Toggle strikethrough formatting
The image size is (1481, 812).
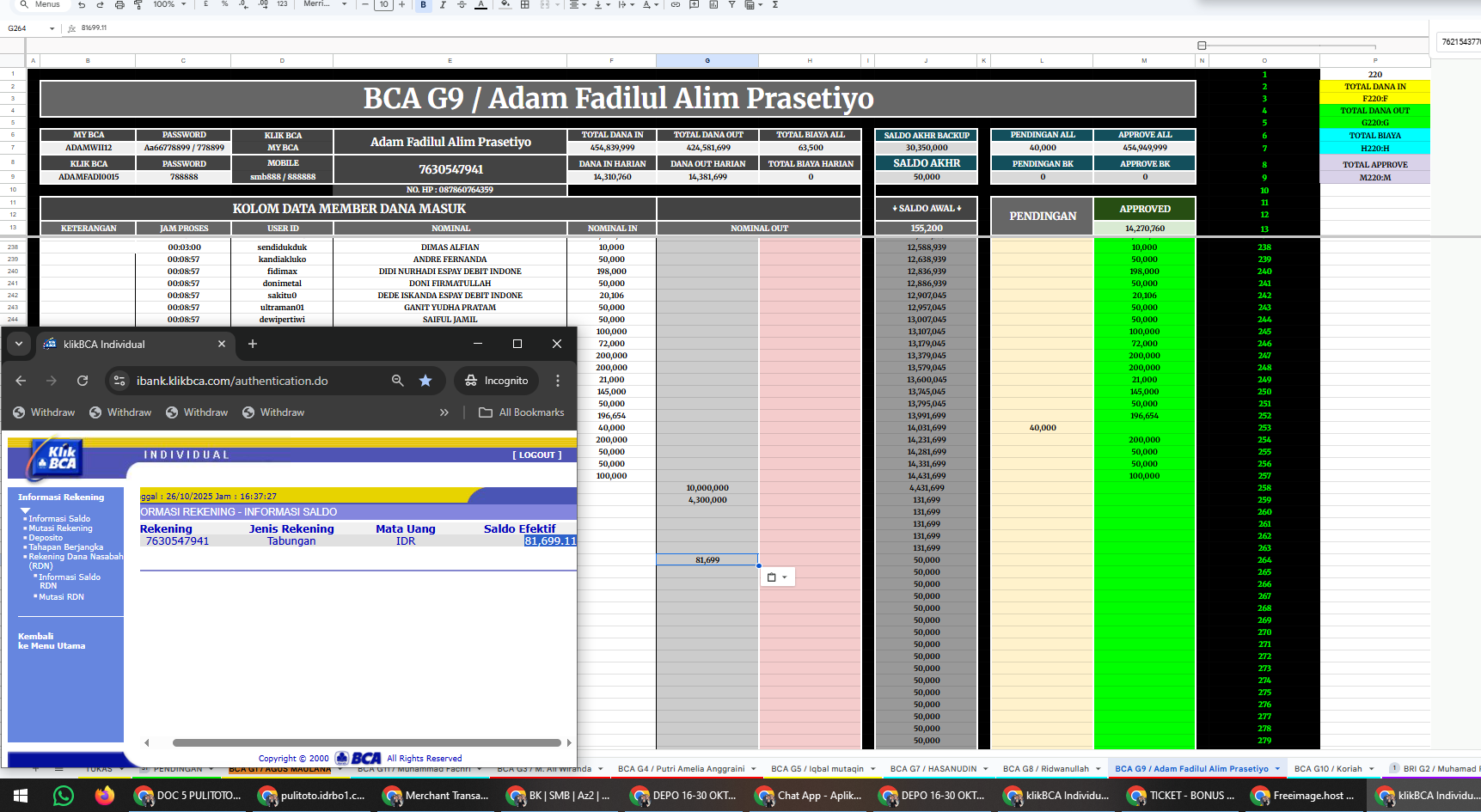[462, 4]
